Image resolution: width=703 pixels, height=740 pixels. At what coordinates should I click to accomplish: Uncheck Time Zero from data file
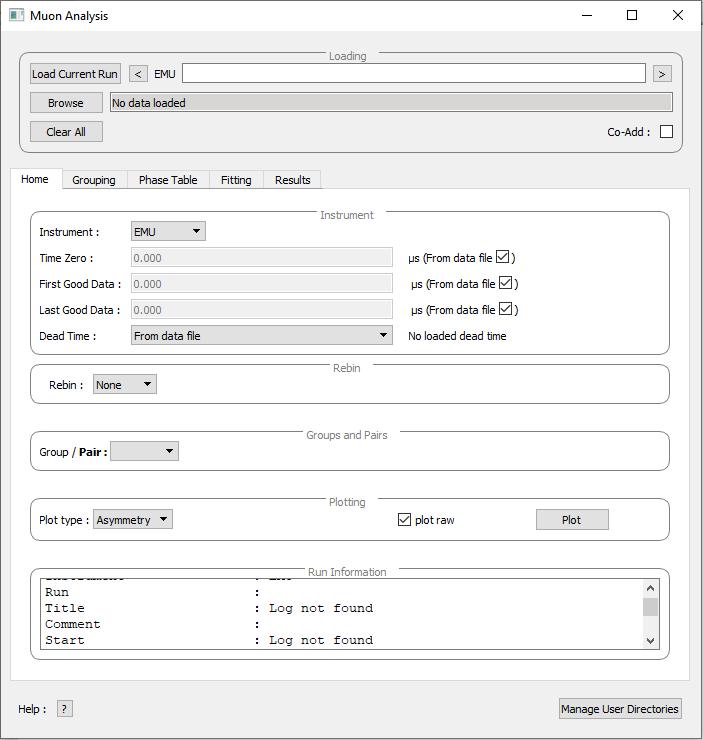pyautogui.click(x=504, y=257)
